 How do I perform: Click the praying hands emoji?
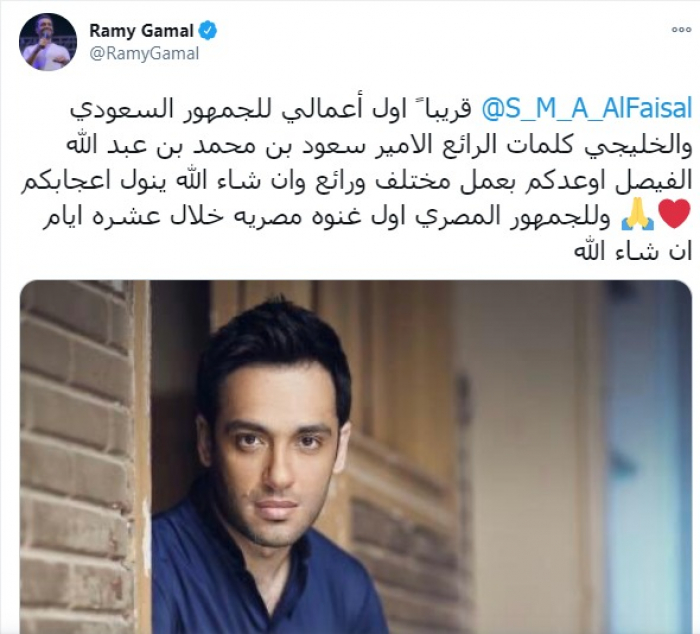tap(638, 217)
